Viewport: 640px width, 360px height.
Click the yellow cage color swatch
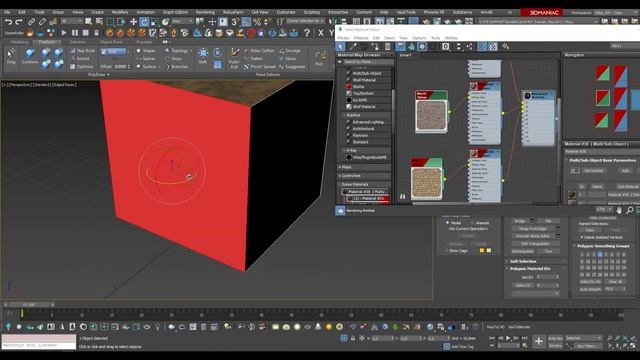point(489,251)
